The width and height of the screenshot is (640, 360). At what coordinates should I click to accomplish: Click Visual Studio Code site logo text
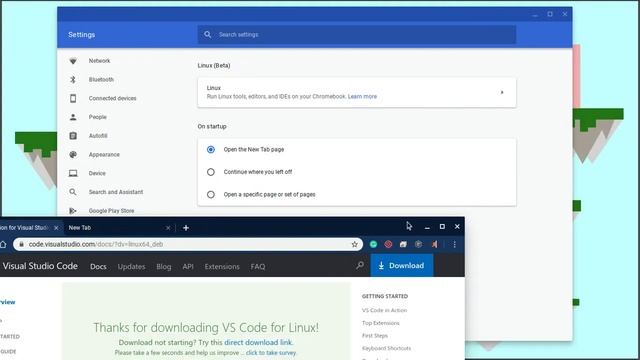pyautogui.click(x=40, y=266)
